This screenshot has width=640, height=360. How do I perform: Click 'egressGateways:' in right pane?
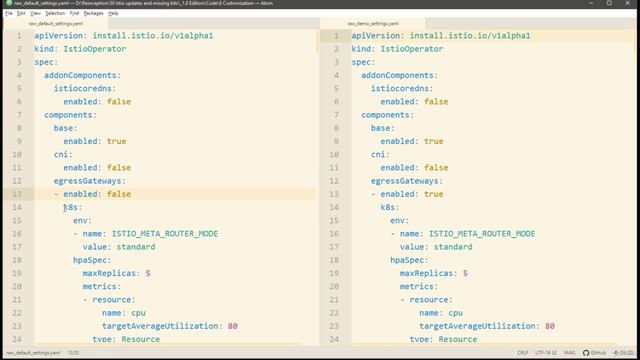pos(407,181)
